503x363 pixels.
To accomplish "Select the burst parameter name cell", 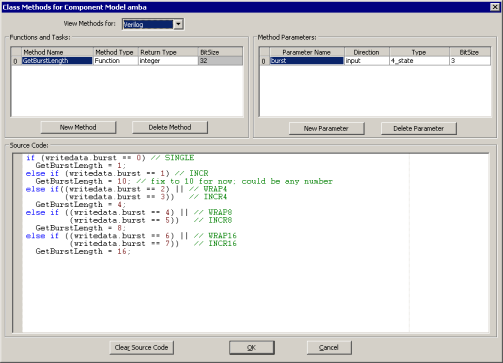I will tap(307, 61).
